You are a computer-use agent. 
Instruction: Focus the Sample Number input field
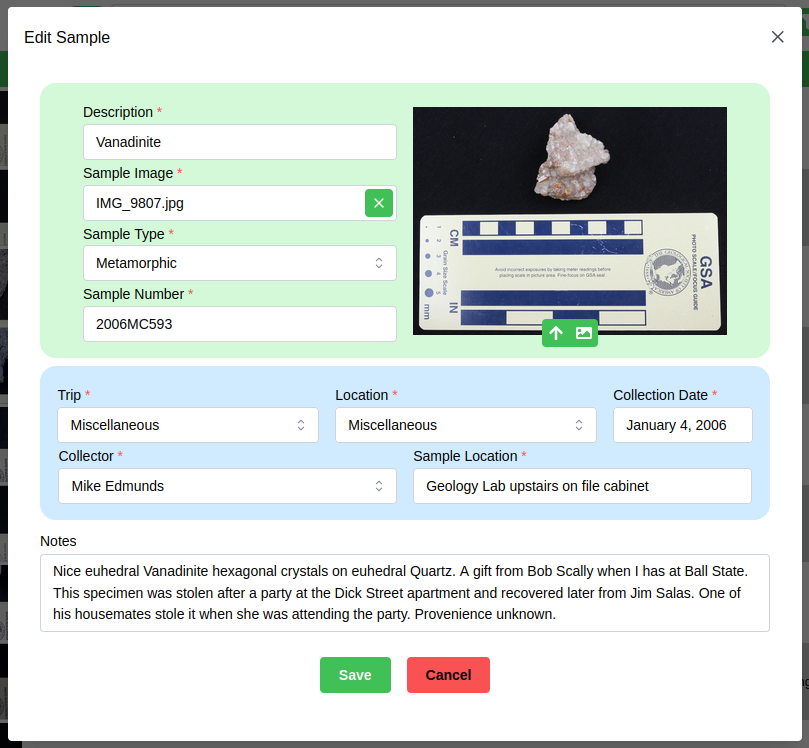[x=239, y=324]
